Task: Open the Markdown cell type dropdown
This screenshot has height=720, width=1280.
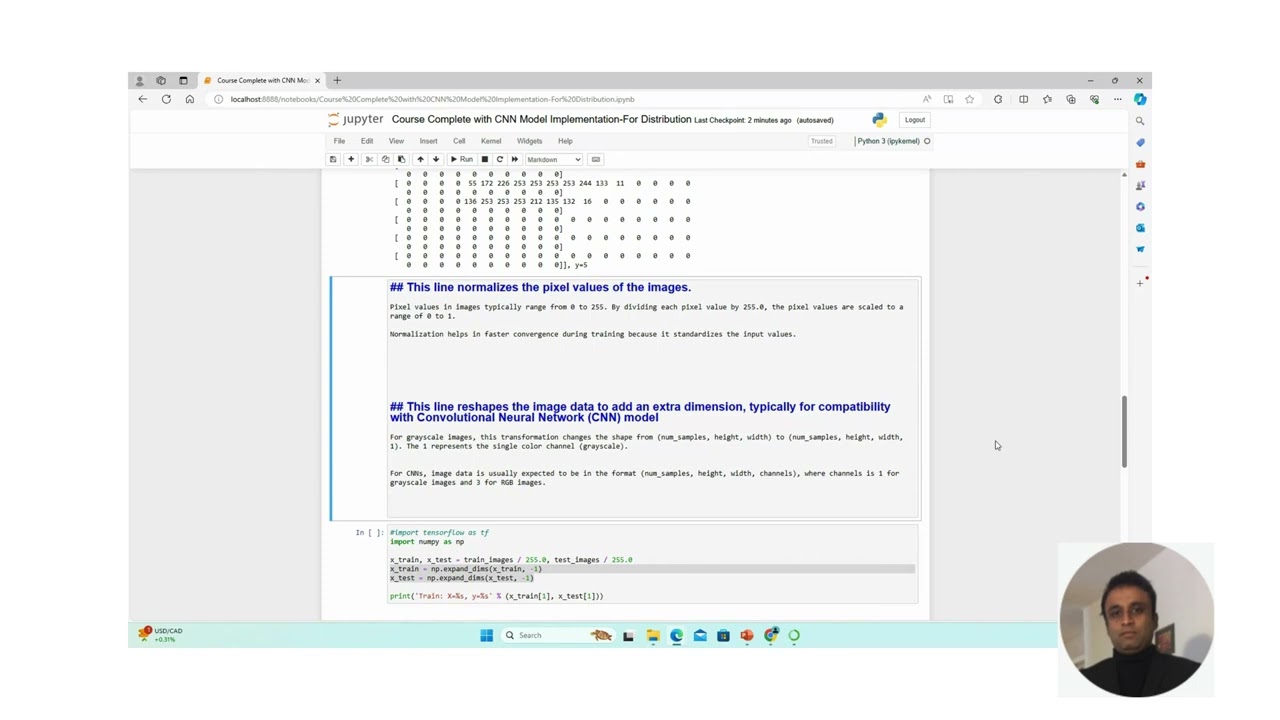Action: 553,159
